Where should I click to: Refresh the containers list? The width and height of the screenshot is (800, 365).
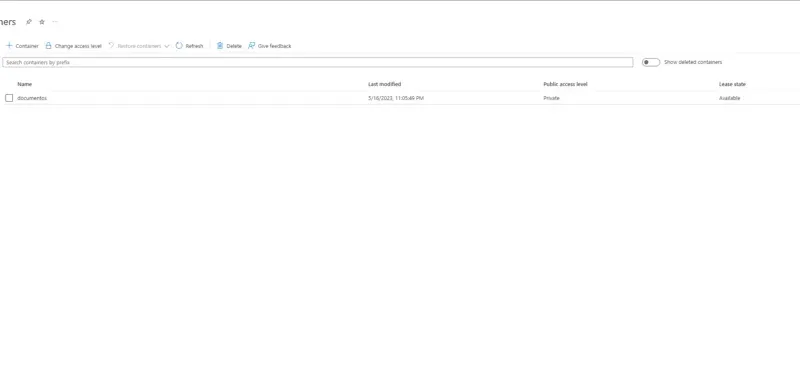(x=189, y=46)
